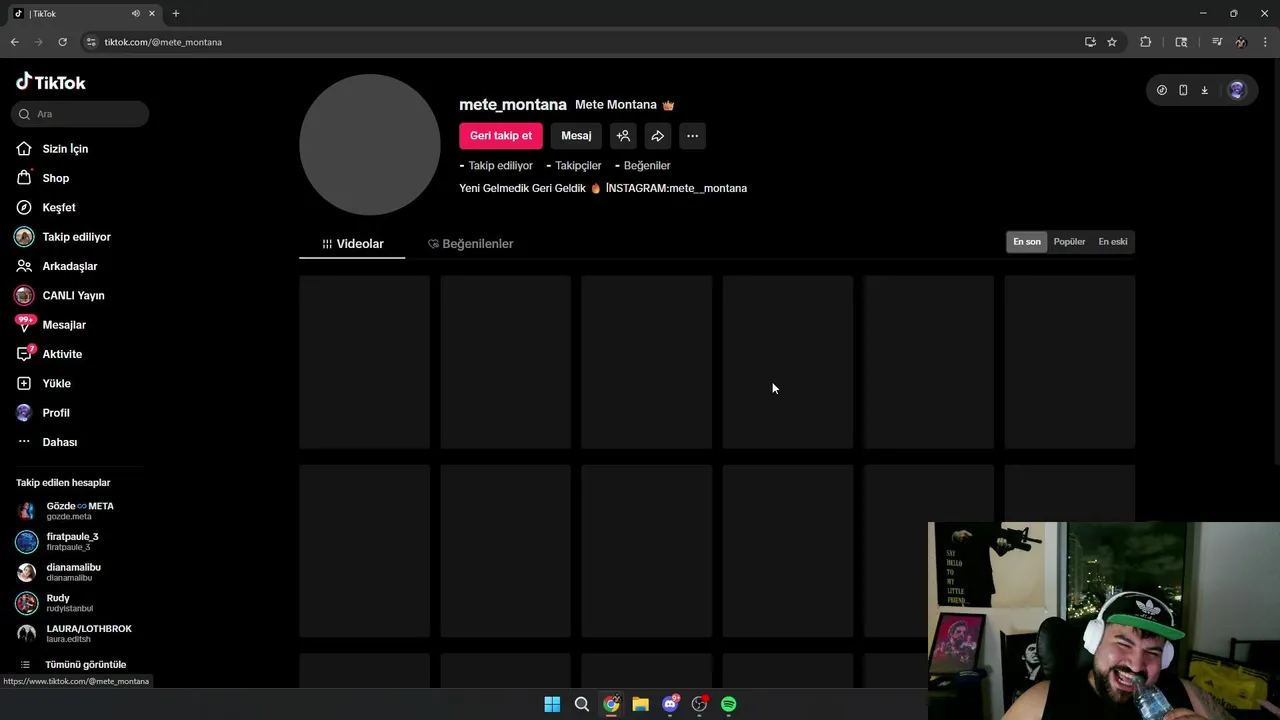Viewport: 1280px width, 720px height.
Task: Click the Ara search field
Action: tap(80, 114)
